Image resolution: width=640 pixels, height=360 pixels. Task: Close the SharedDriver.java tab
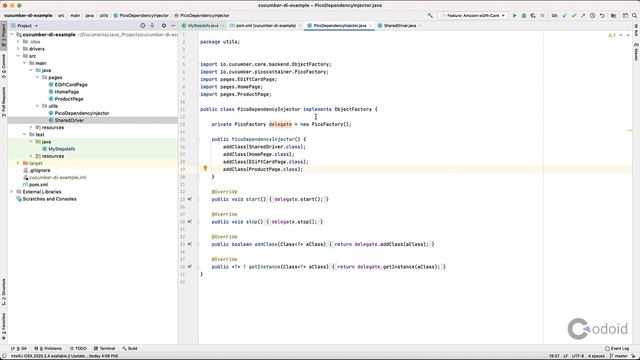coord(420,26)
